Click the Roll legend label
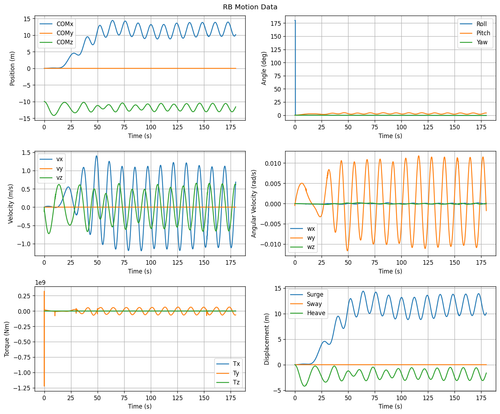The height and width of the screenshot is (414, 500). [482, 24]
